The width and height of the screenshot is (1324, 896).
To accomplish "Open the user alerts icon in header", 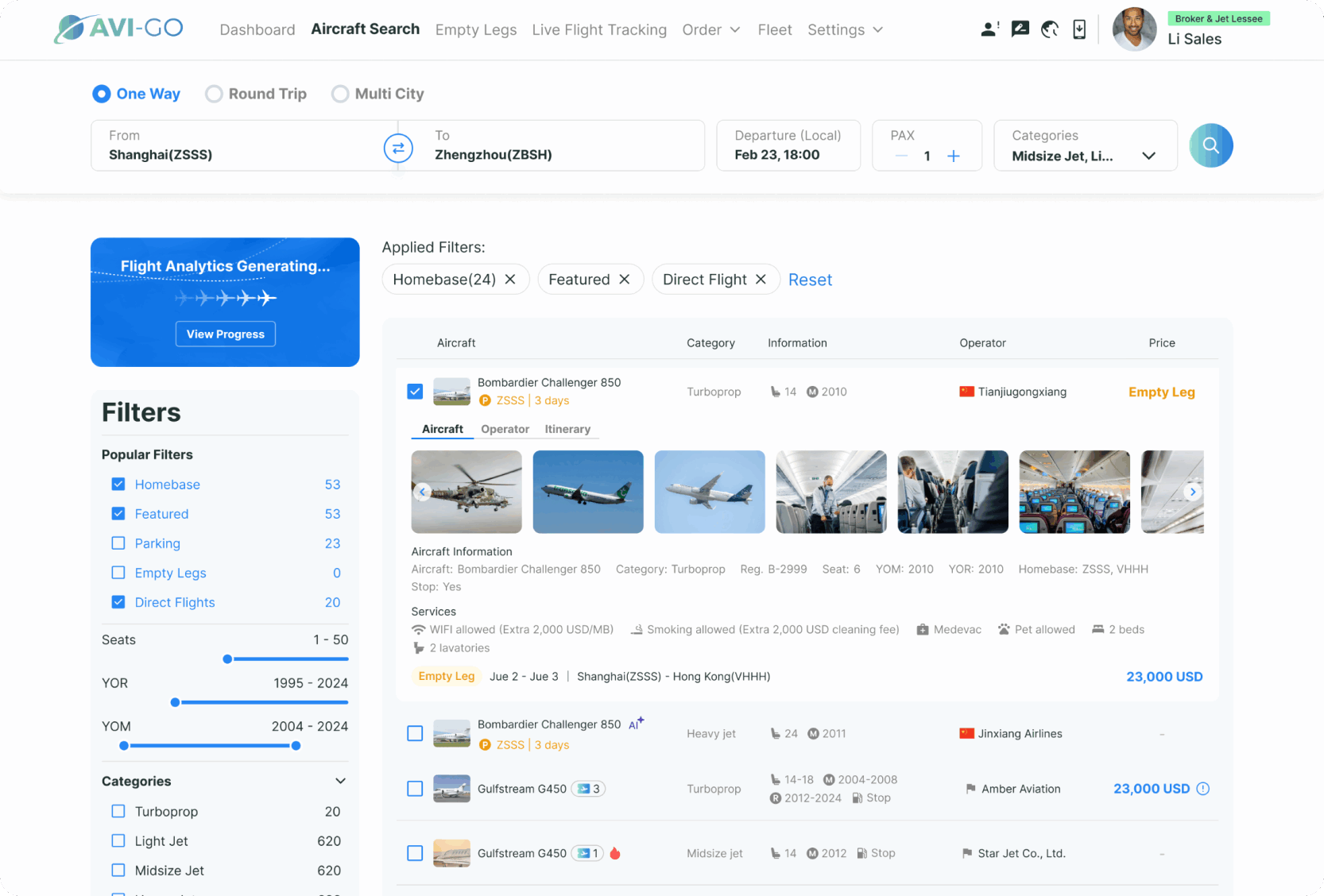I will [989, 29].
